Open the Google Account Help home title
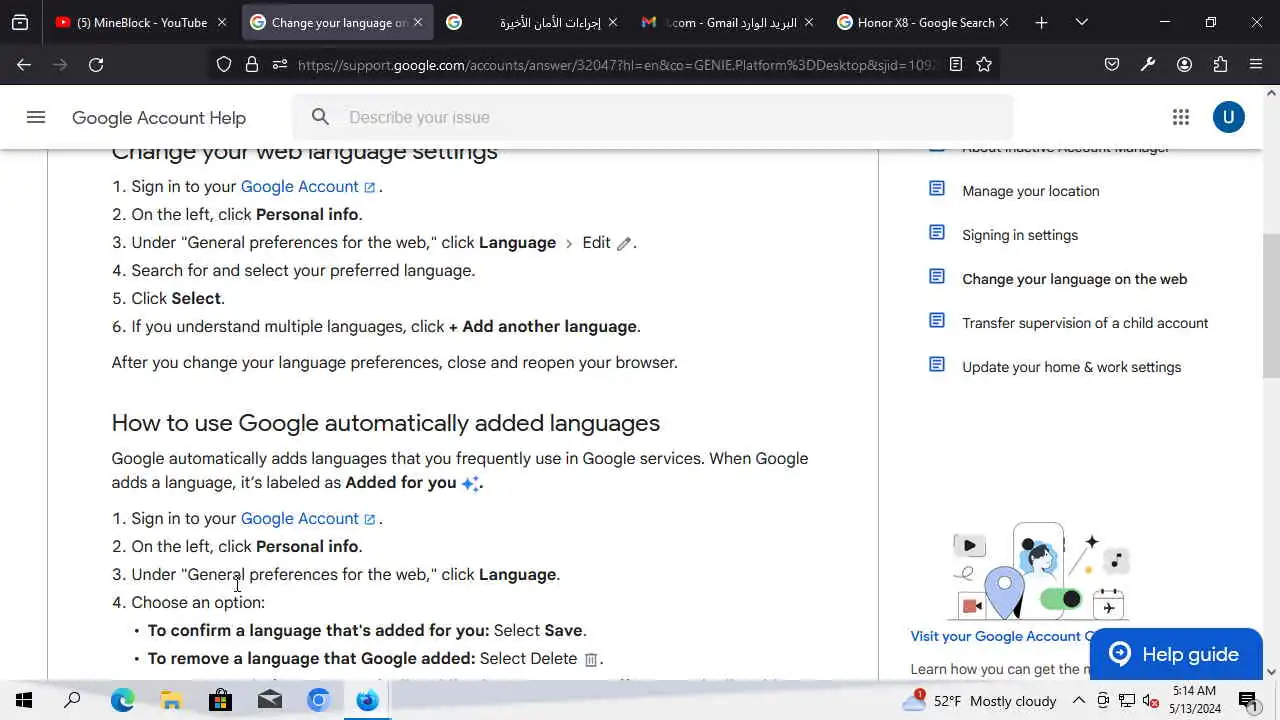 pyautogui.click(x=159, y=117)
